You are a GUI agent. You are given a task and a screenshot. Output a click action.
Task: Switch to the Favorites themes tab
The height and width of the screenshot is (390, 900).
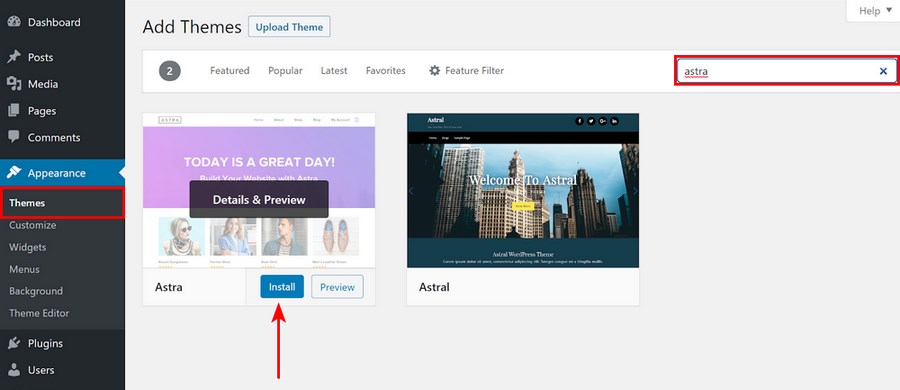(386, 71)
